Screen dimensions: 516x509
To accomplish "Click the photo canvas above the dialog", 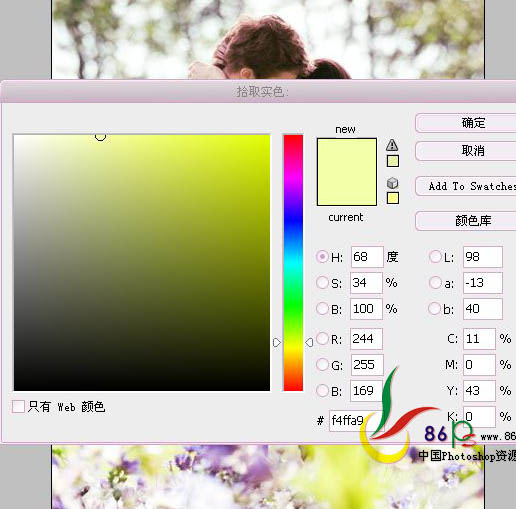I will click(268, 39).
